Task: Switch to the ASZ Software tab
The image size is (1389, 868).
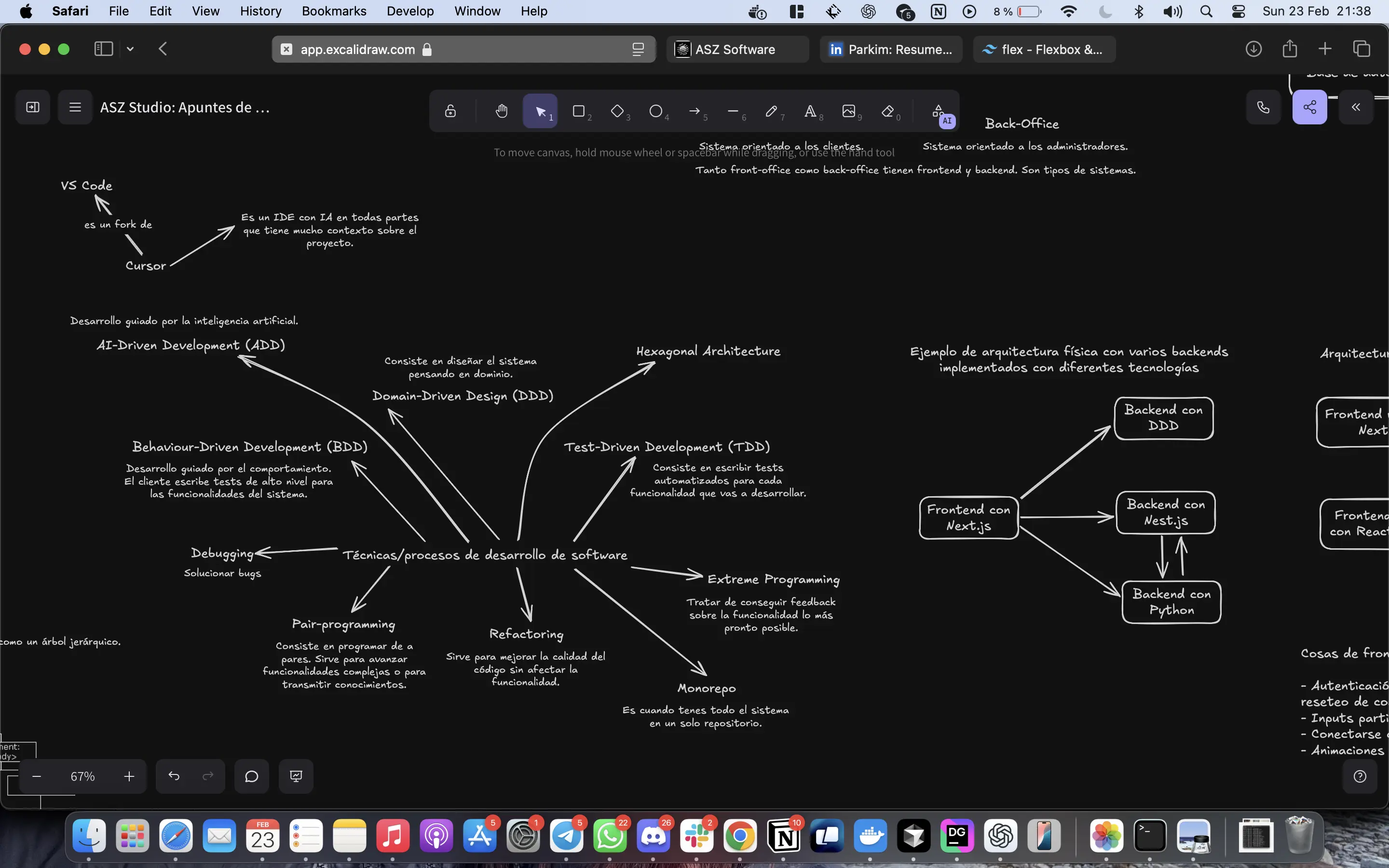Action: pyautogui.click(x=738, y=49)
